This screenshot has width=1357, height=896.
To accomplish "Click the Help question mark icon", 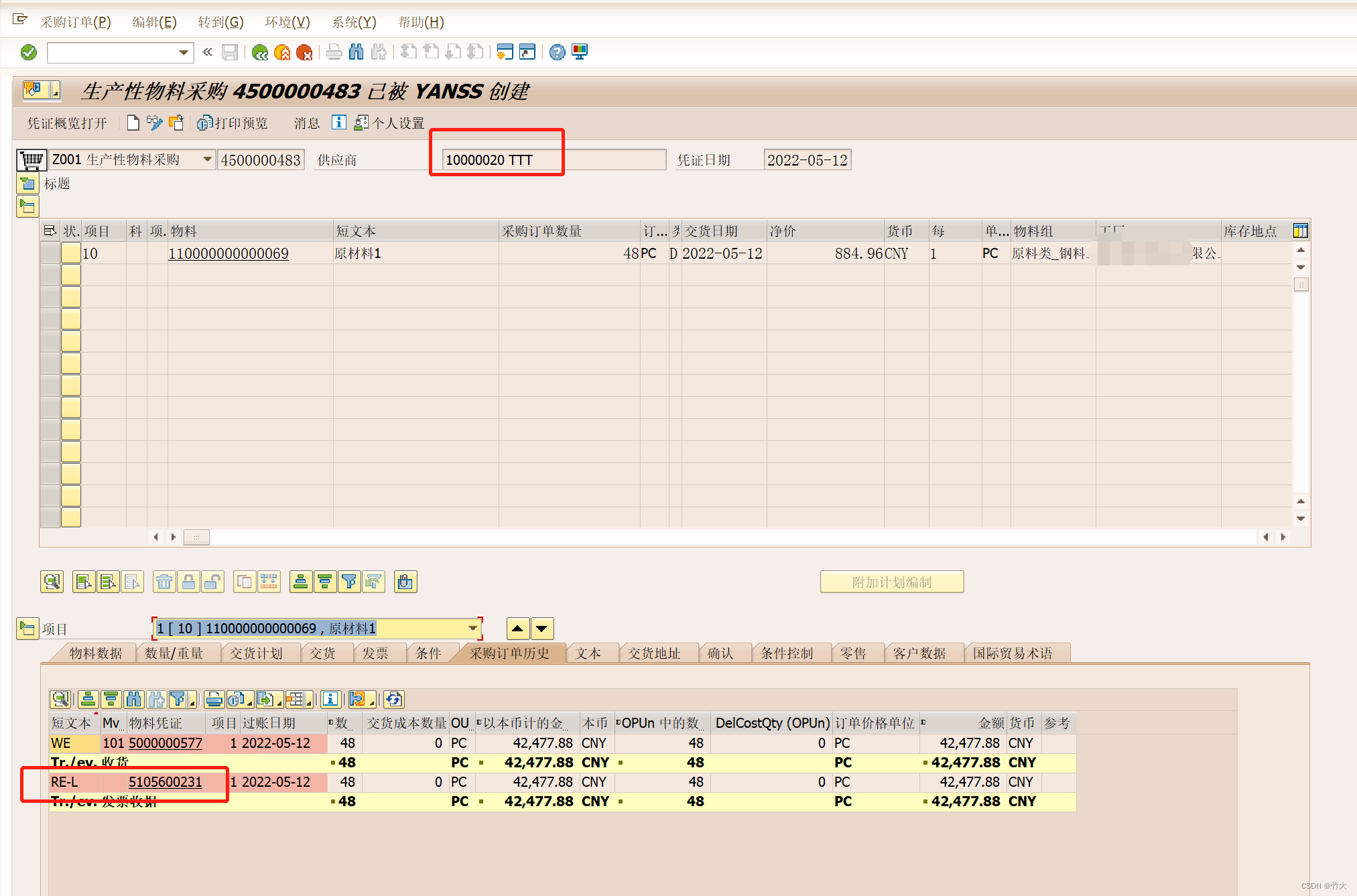I will coord(557,52).
